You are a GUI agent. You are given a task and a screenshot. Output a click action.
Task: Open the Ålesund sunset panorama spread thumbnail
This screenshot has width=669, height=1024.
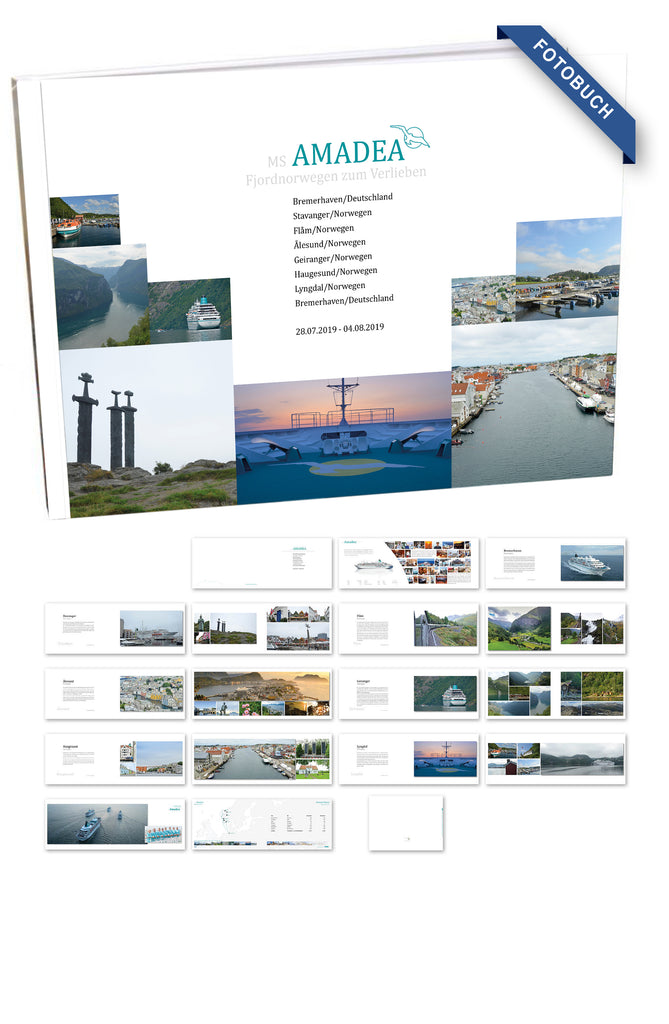click(262, 694)
